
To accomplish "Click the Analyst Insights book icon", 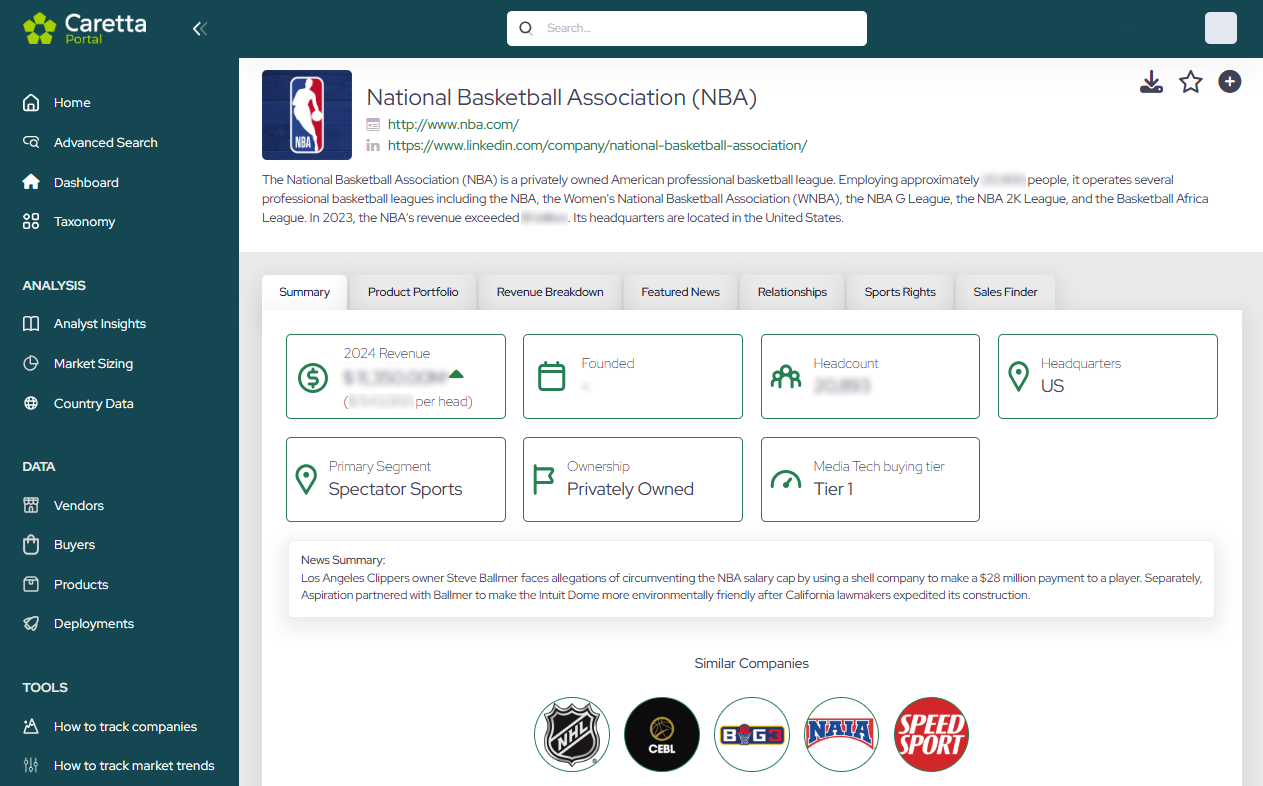I will 31,324.
